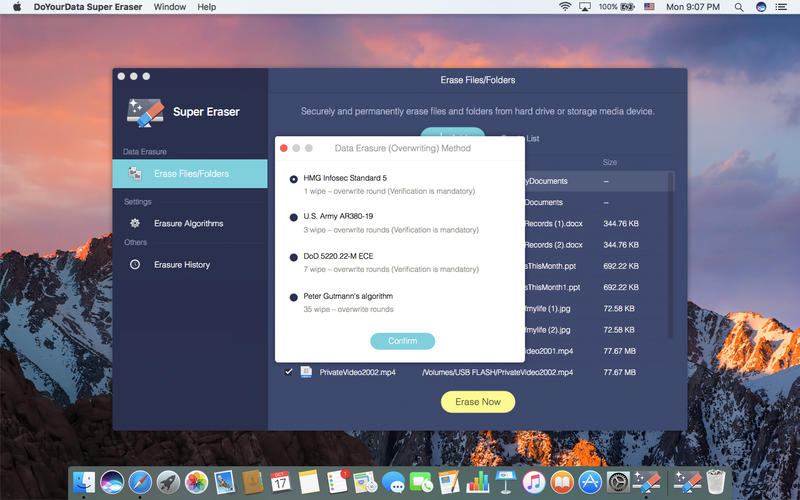800x500 pixels.
Task: Open Erase Files/Folders sidebar icon
Action: click(135, 173)
